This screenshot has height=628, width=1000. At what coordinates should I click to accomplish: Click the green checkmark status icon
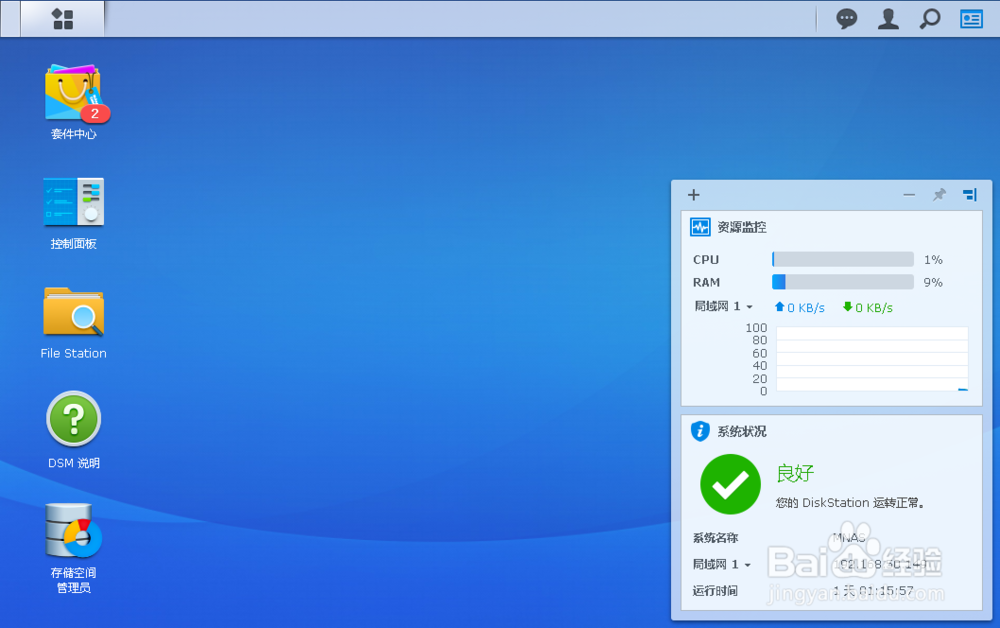click(x=730, y=484)
